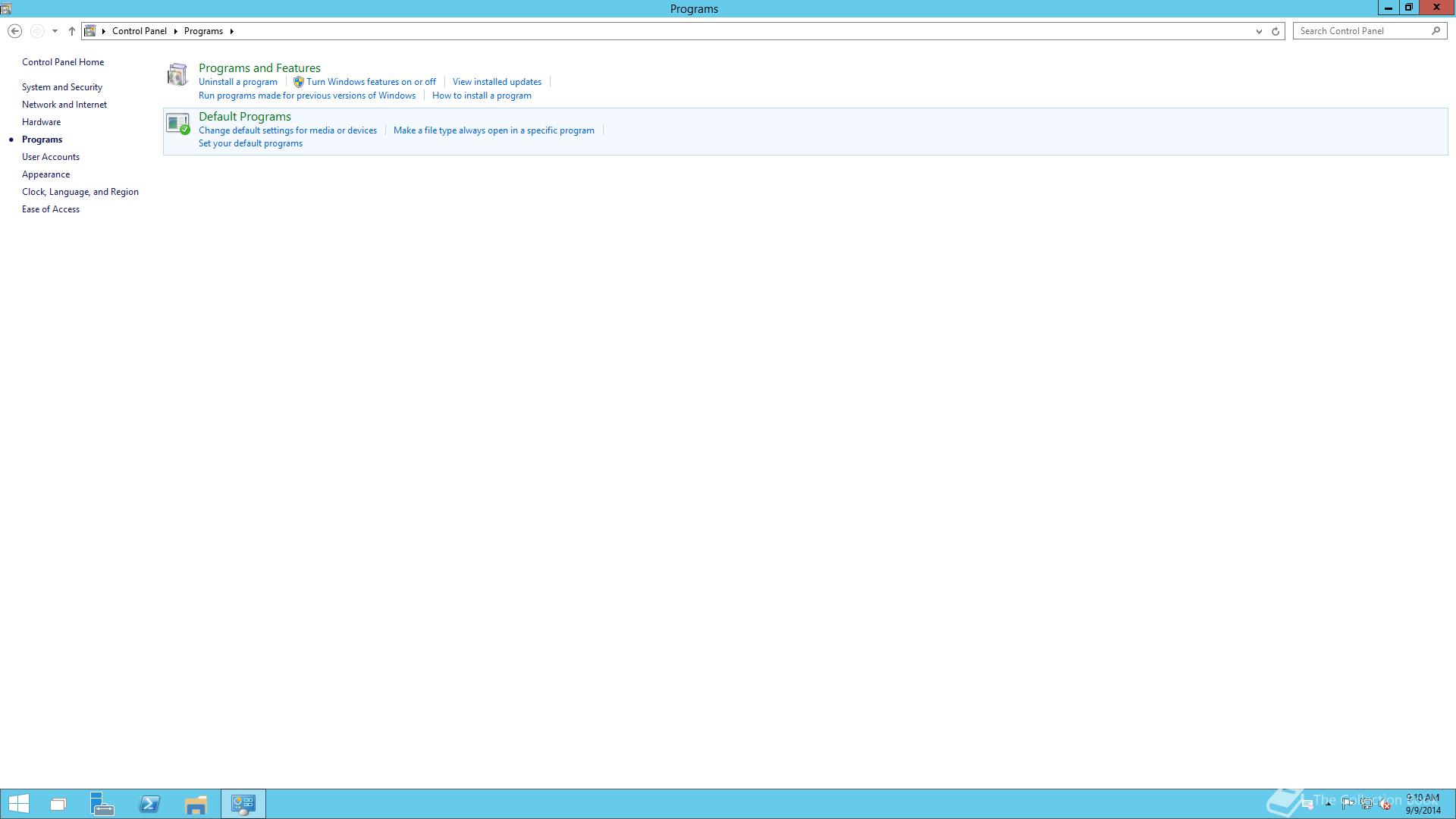Expand the arrow after Control Panel breadcrumb
The height and width of the screenshot is (819, 1456).
tap(175, 31)
